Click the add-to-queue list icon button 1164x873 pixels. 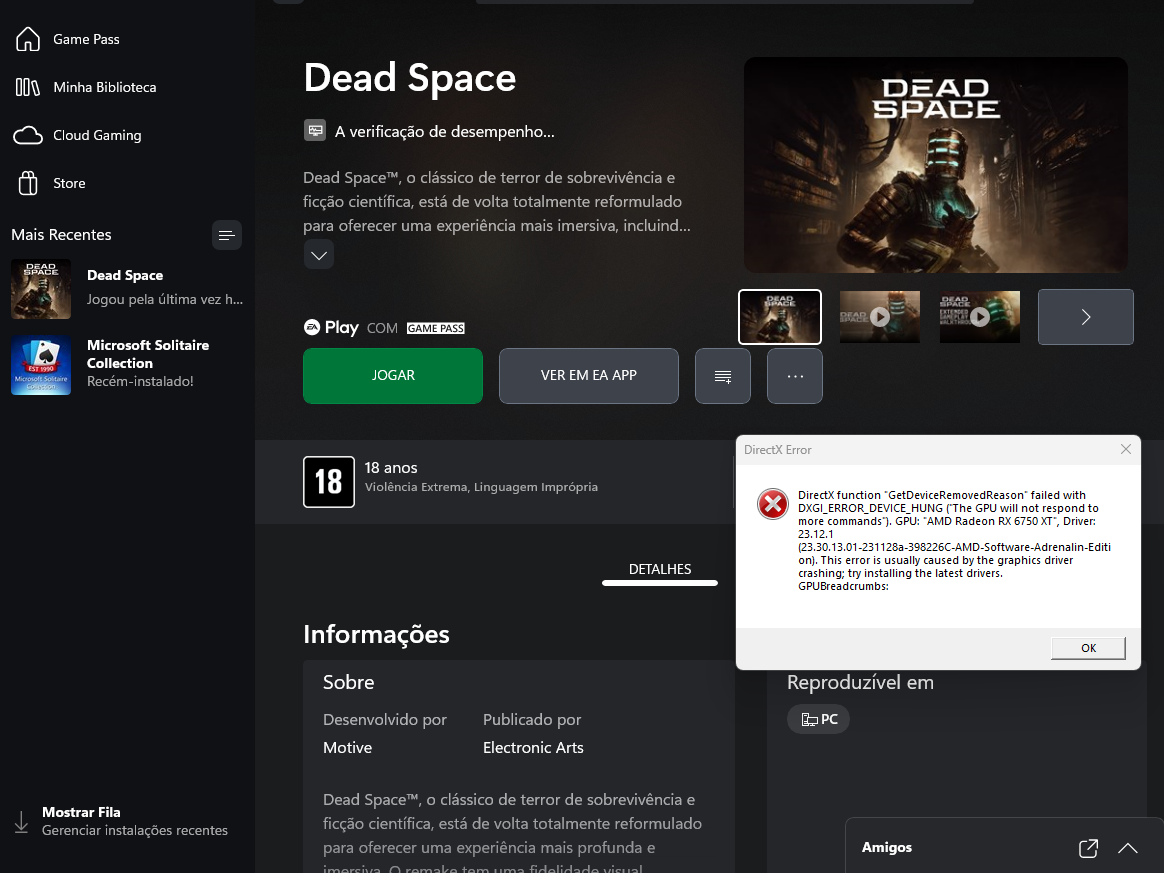(722, 376)
